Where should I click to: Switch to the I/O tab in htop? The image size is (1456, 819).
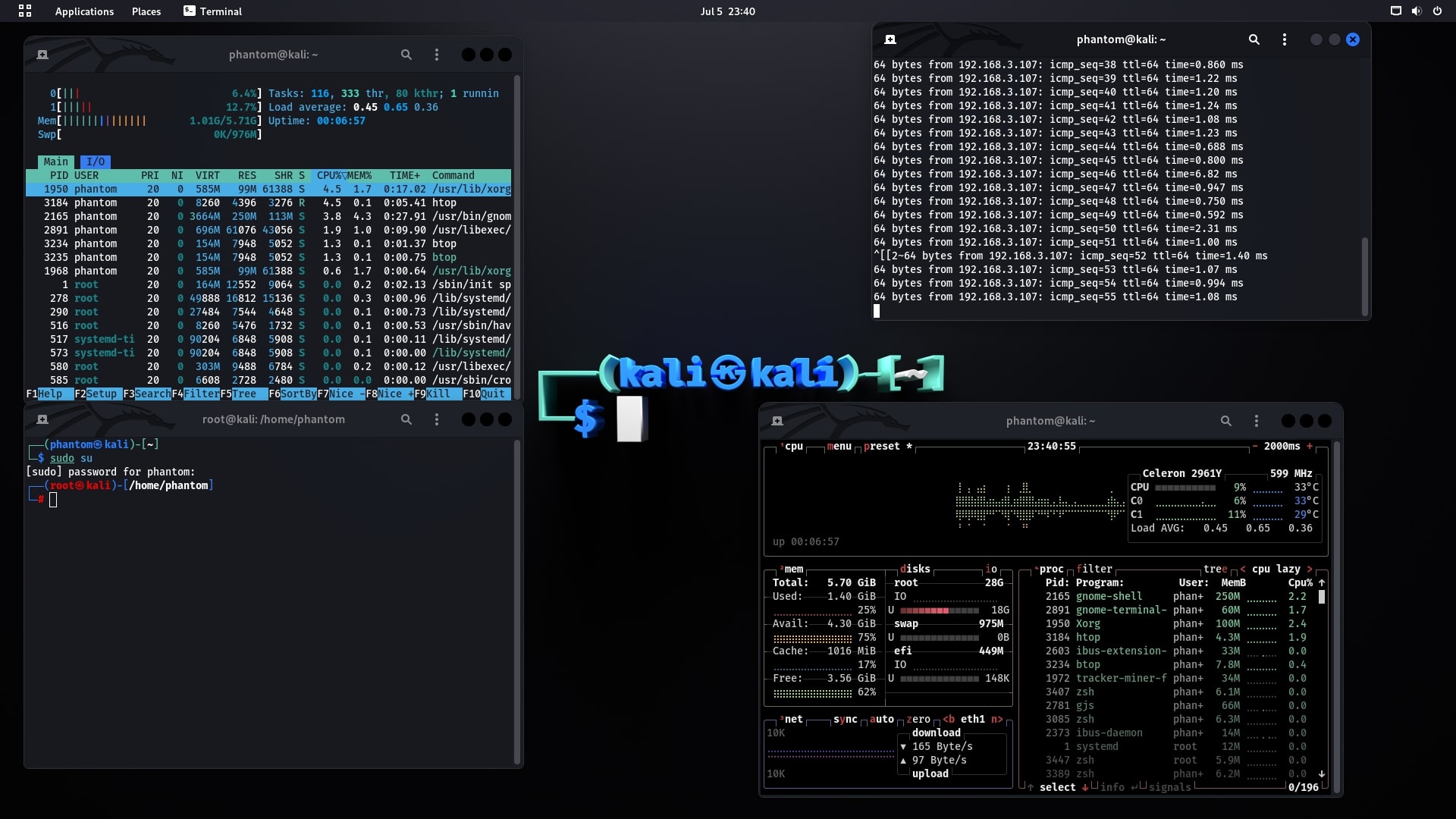[96, 162]
